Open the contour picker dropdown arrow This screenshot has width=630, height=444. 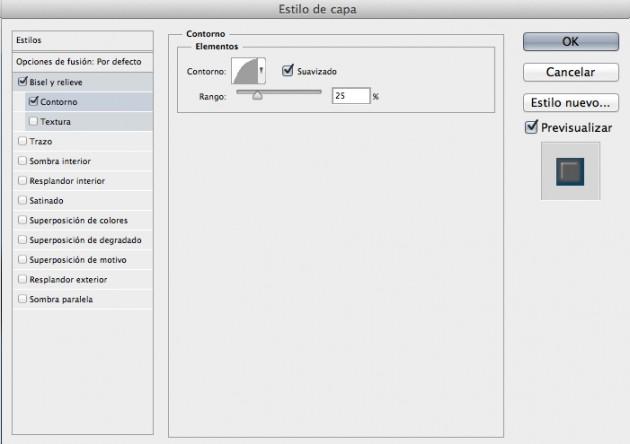[x=262, y=71]
